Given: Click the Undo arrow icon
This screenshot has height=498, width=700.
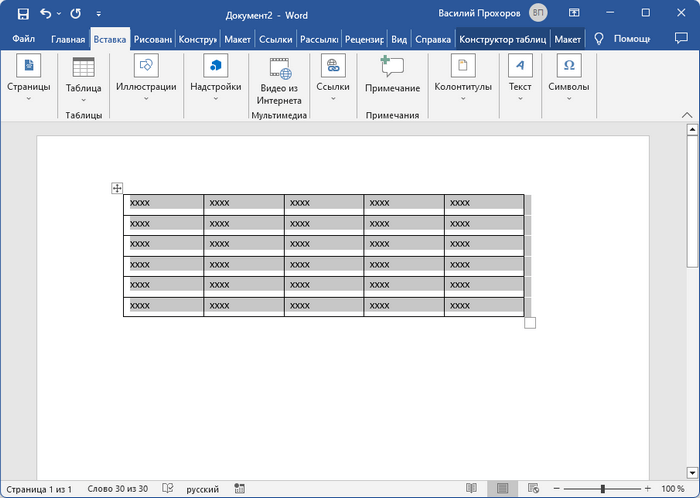Looking at the screenshot, I should click(x=47, y=13).
